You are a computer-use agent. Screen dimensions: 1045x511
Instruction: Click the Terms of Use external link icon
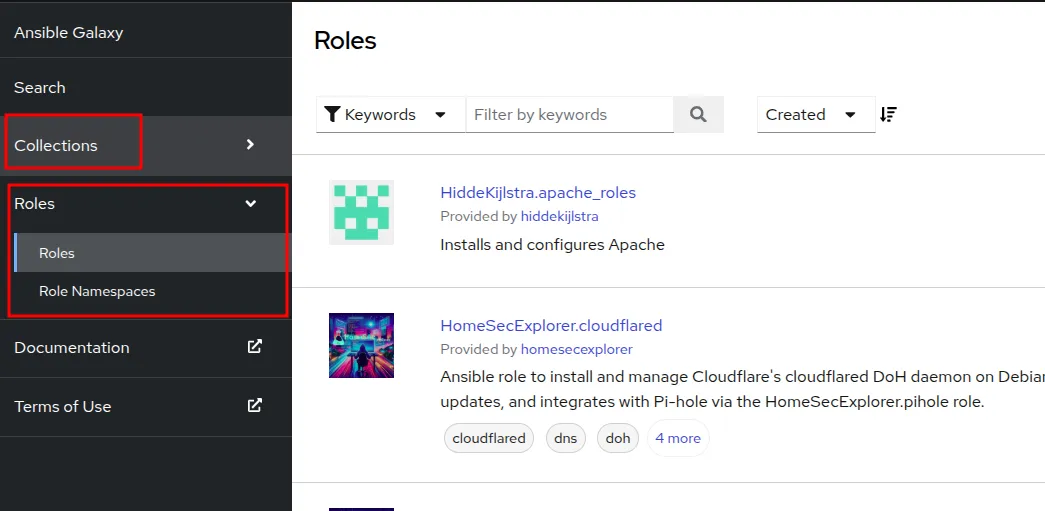(x=255, y=405)
